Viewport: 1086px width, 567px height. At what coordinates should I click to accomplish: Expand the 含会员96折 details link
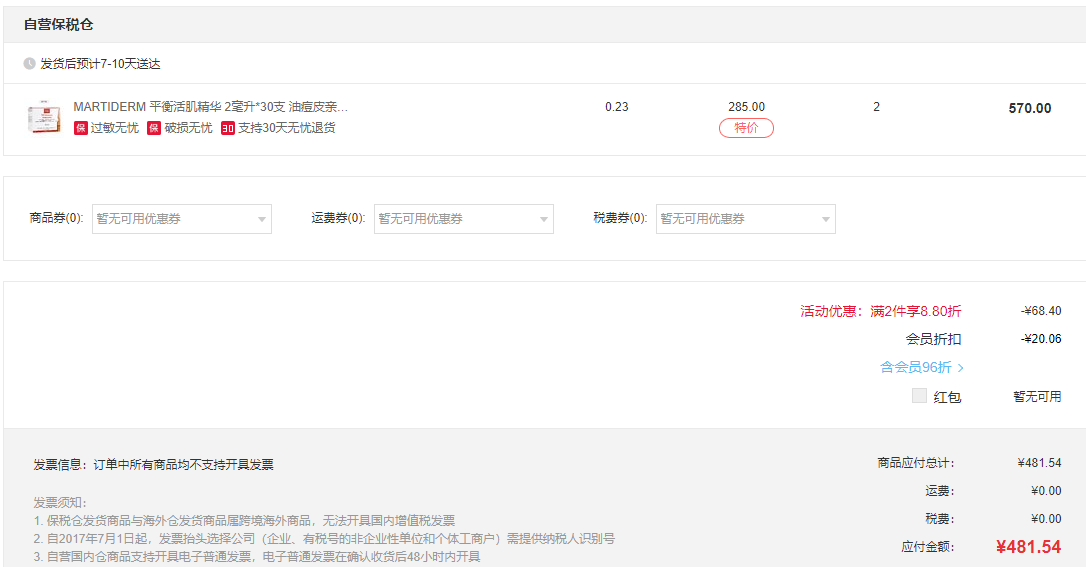click(921, 367)
